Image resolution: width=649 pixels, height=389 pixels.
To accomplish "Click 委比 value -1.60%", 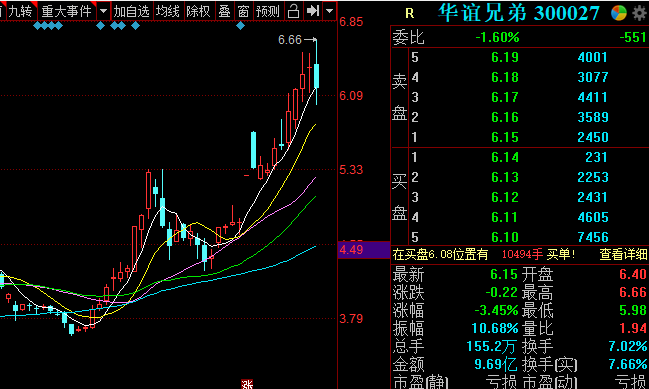I will pos(497,38).
